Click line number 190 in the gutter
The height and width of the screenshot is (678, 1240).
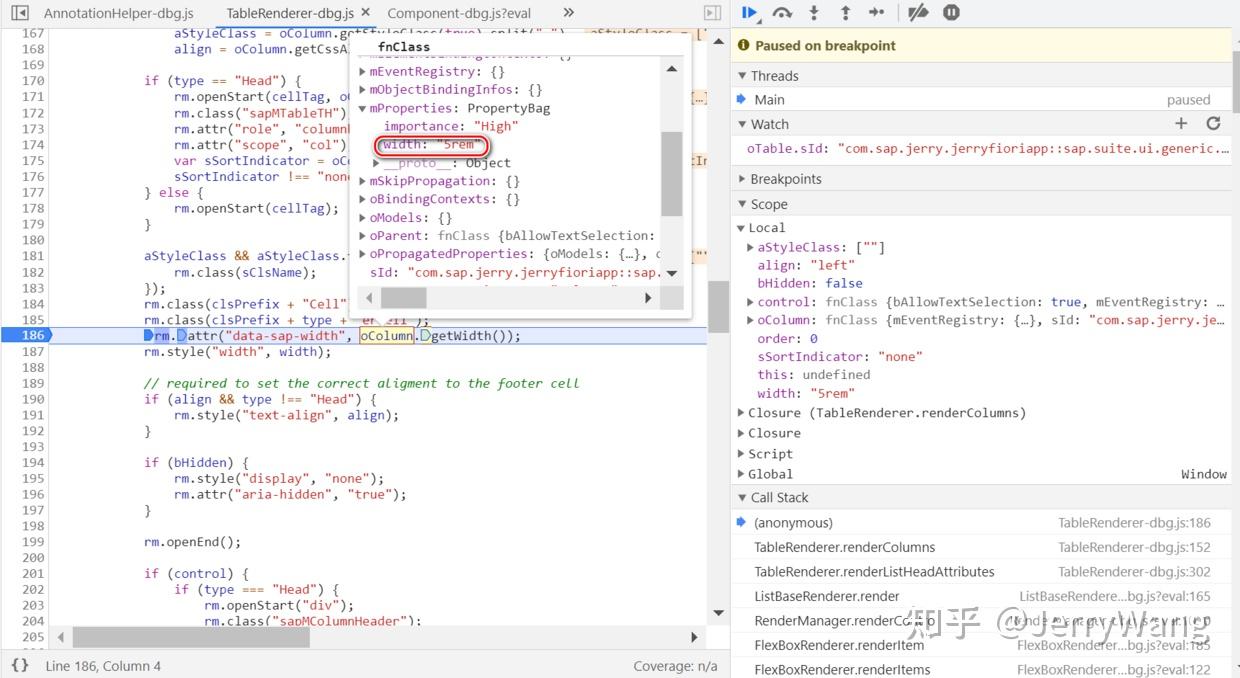click(33, 399)
